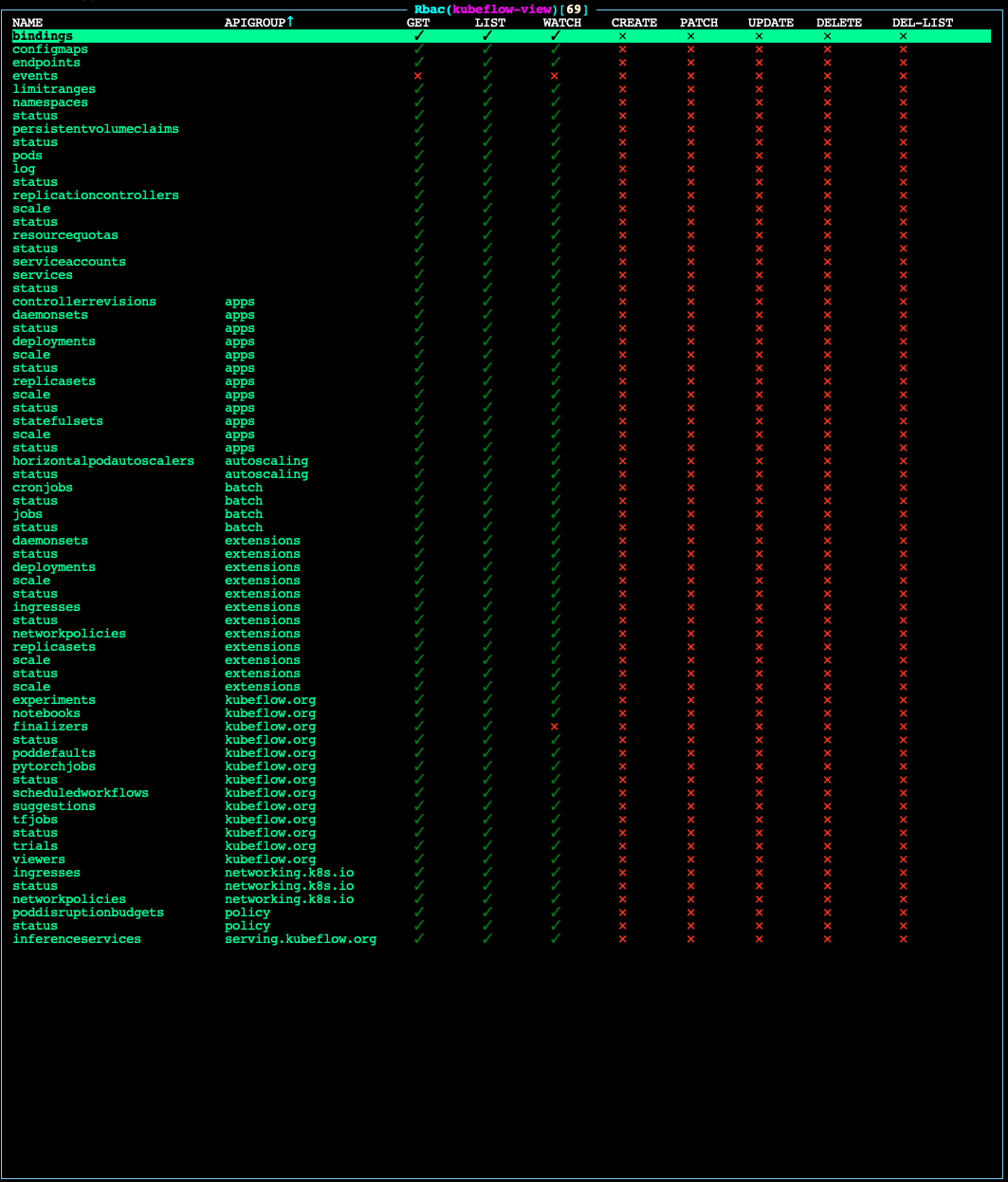The image size is (1008, 1182).
Task: Select the replicationcontrollers row
Action: point(502,195)
